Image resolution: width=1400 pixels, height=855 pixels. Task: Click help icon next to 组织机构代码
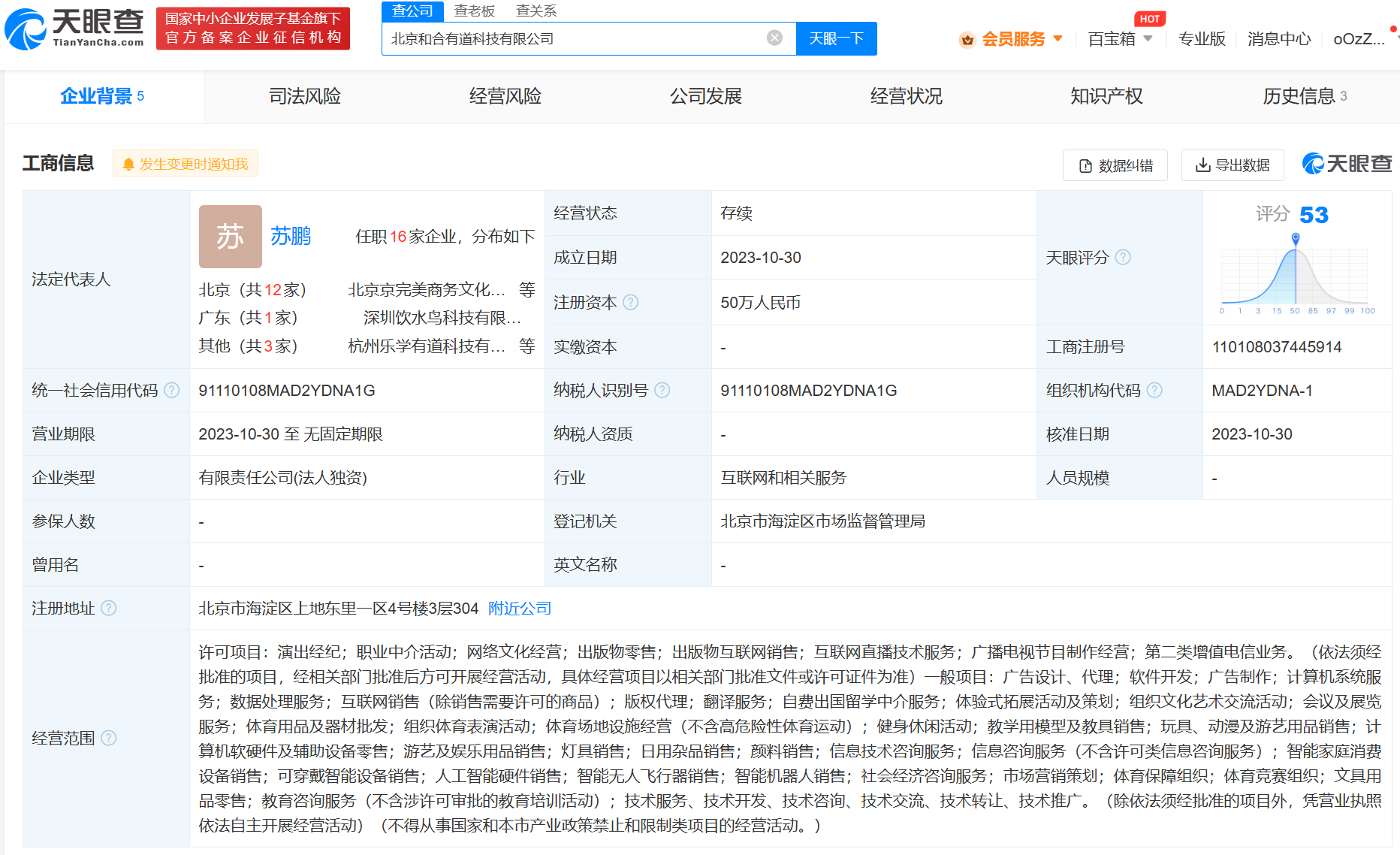pos(1154,390)
